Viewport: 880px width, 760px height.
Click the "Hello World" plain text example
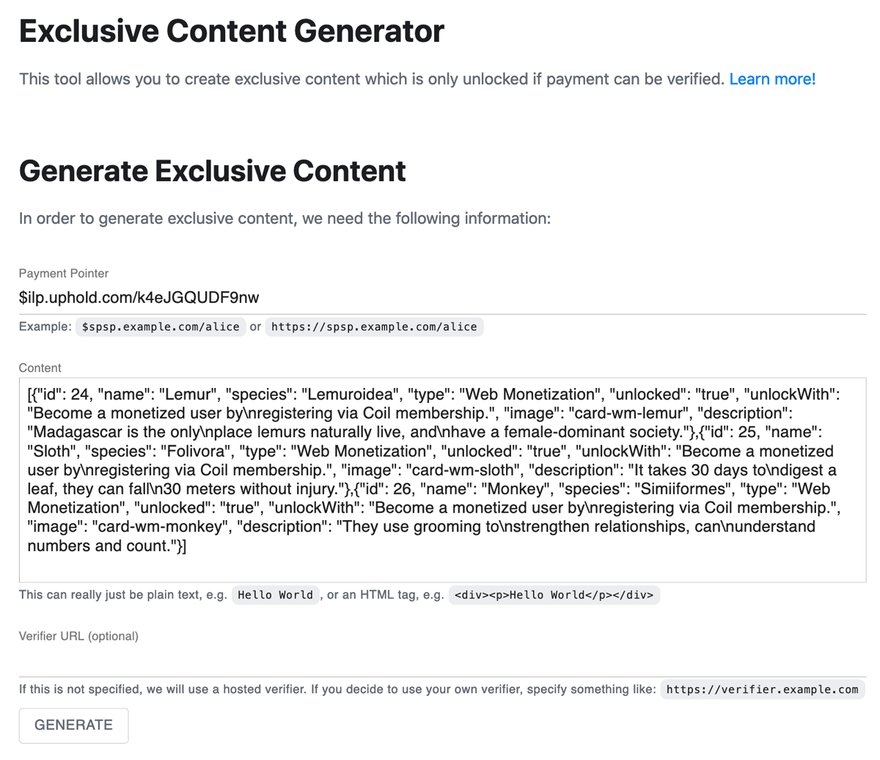(275, 595)
